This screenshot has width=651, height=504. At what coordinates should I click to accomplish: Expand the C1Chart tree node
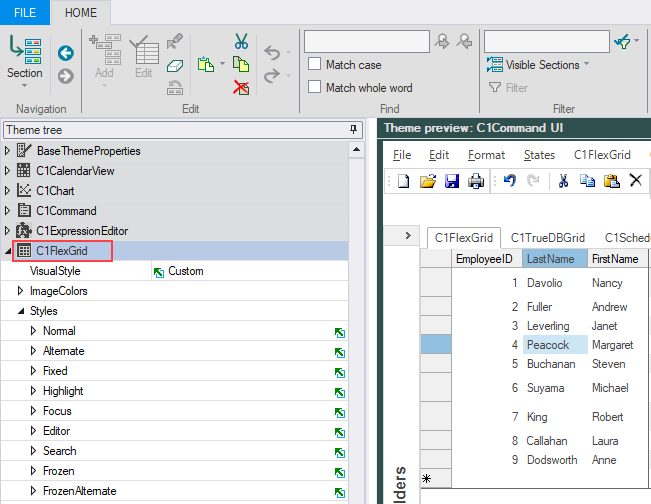pos(9,191)
